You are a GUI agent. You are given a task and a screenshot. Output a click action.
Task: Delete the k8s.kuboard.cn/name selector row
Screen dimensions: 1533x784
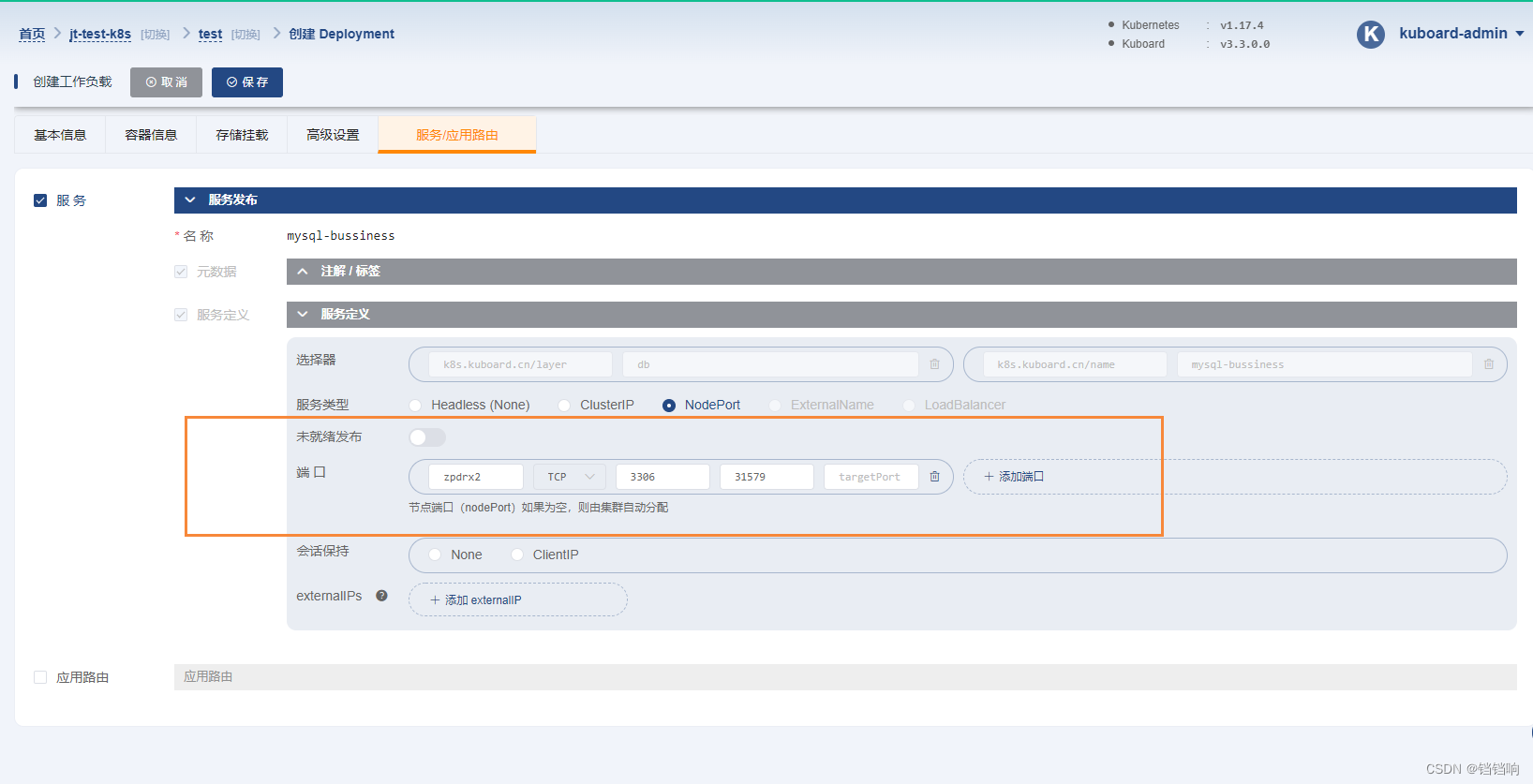tap(1489, 364)
